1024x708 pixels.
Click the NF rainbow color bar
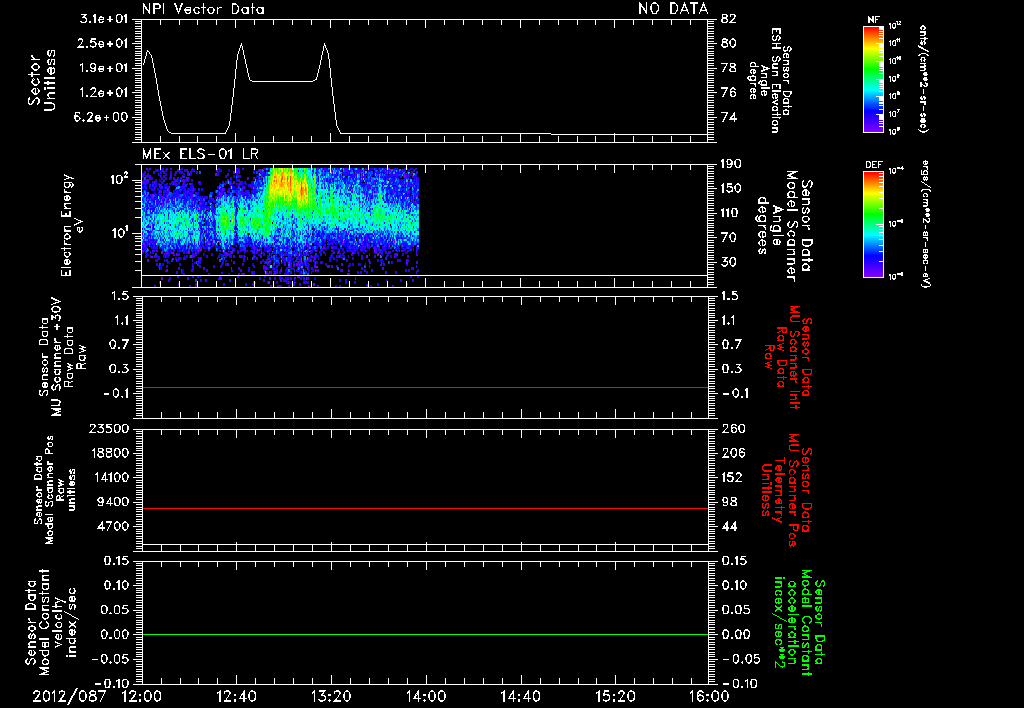click(873, 78)
